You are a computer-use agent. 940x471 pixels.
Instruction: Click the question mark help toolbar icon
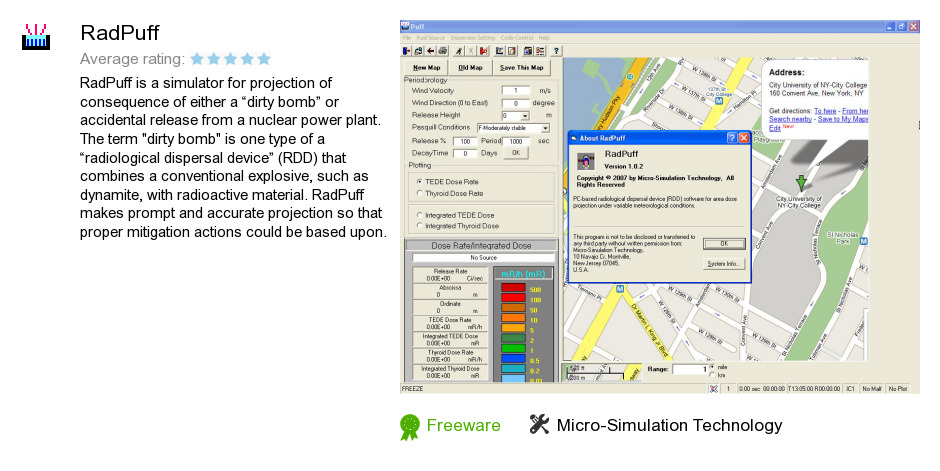click(x=556, y=51)
